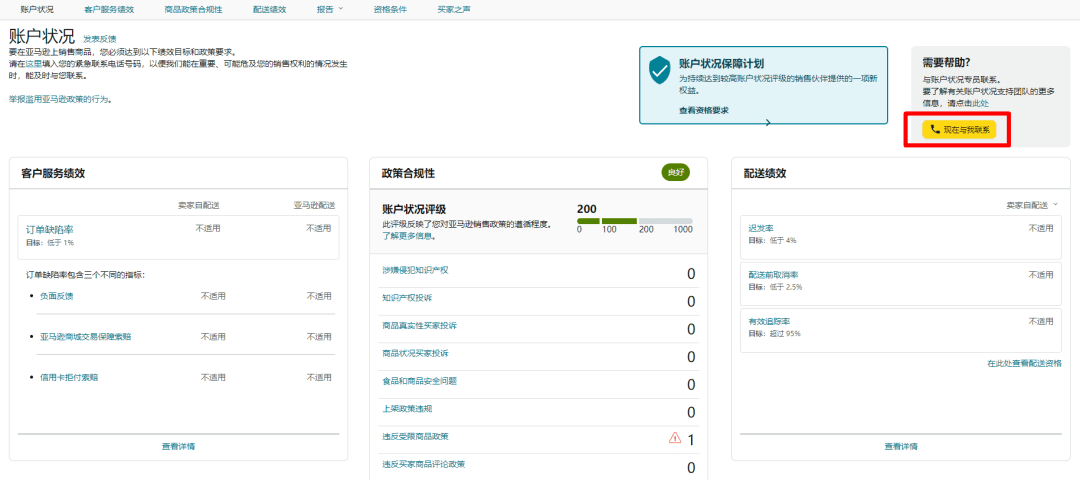This screenshot has height=480, width=1080.
Task: Expand the 报告 menu dropdown
Action: click(329, 9)
